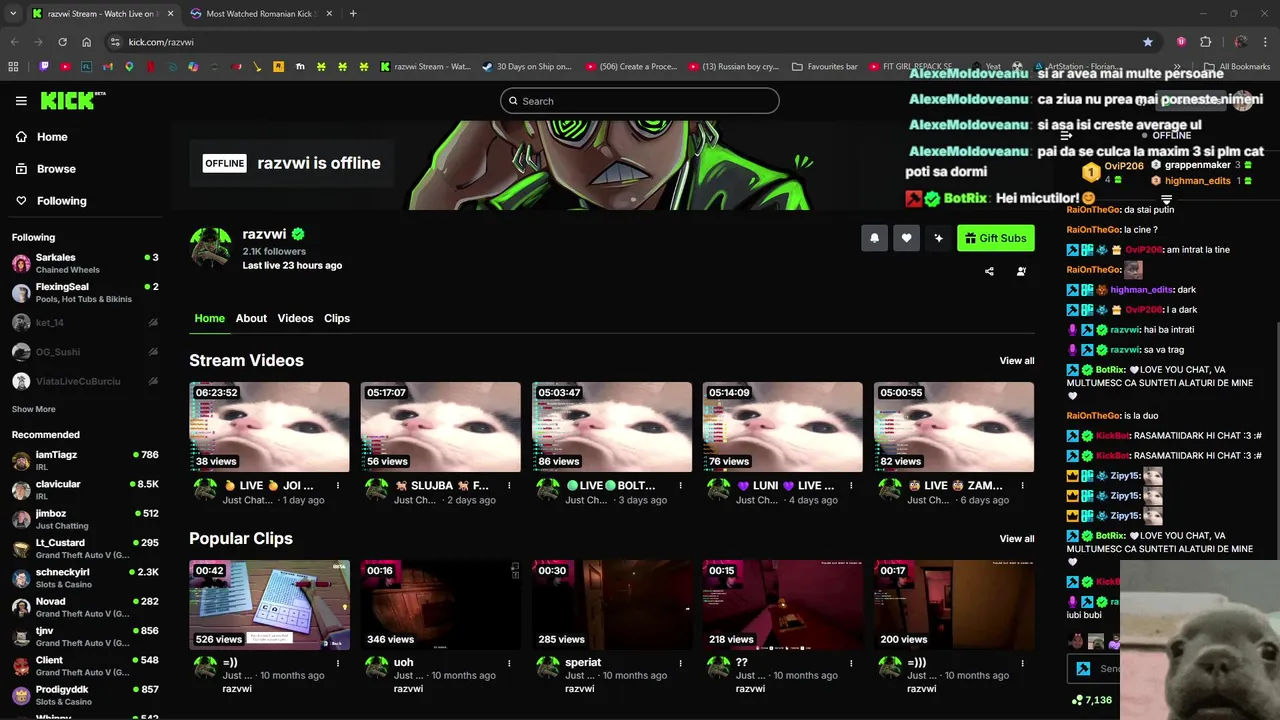Viewport: 1280px width, 720px height.
Task: Click browser home icon
Action: point(87,42)
